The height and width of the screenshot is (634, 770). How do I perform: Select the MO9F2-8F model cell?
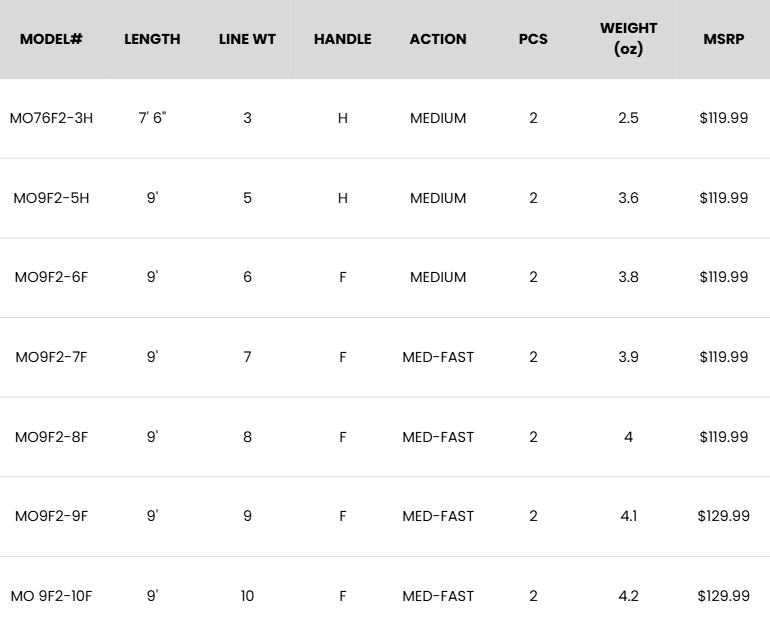[x=51, y=437]
